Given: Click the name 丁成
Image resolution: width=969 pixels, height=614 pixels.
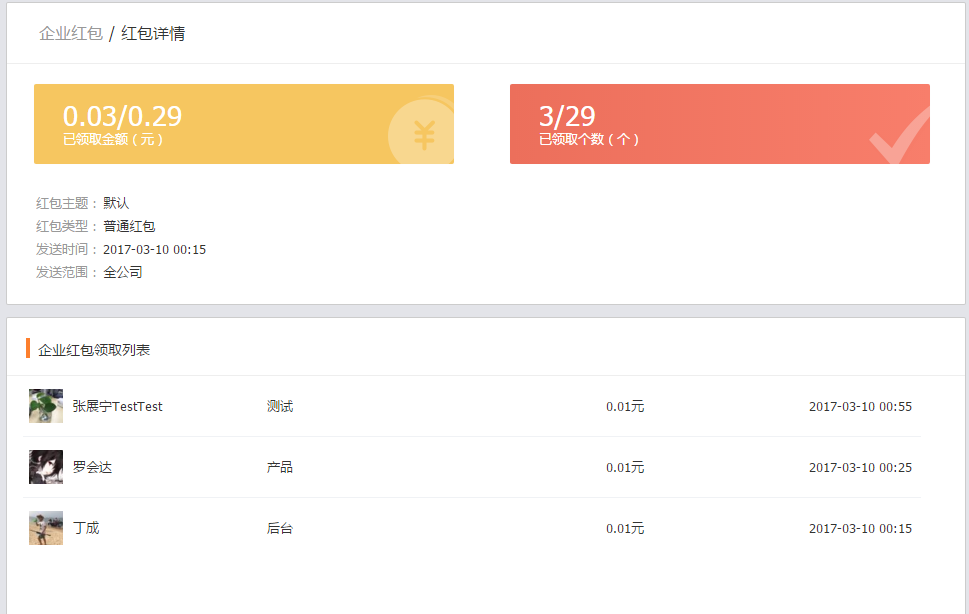Looking at the screenshot, I should 86,529.
